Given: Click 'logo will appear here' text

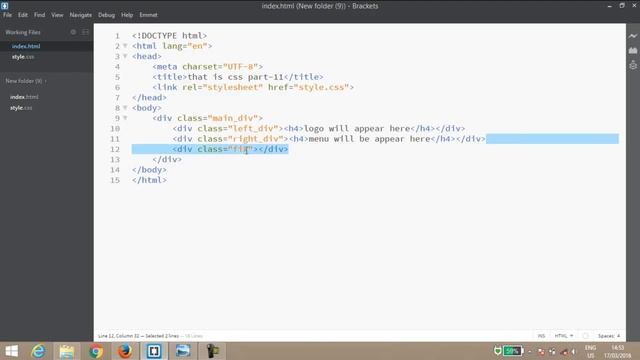Looking at the screenshot, I should [357, 128].
